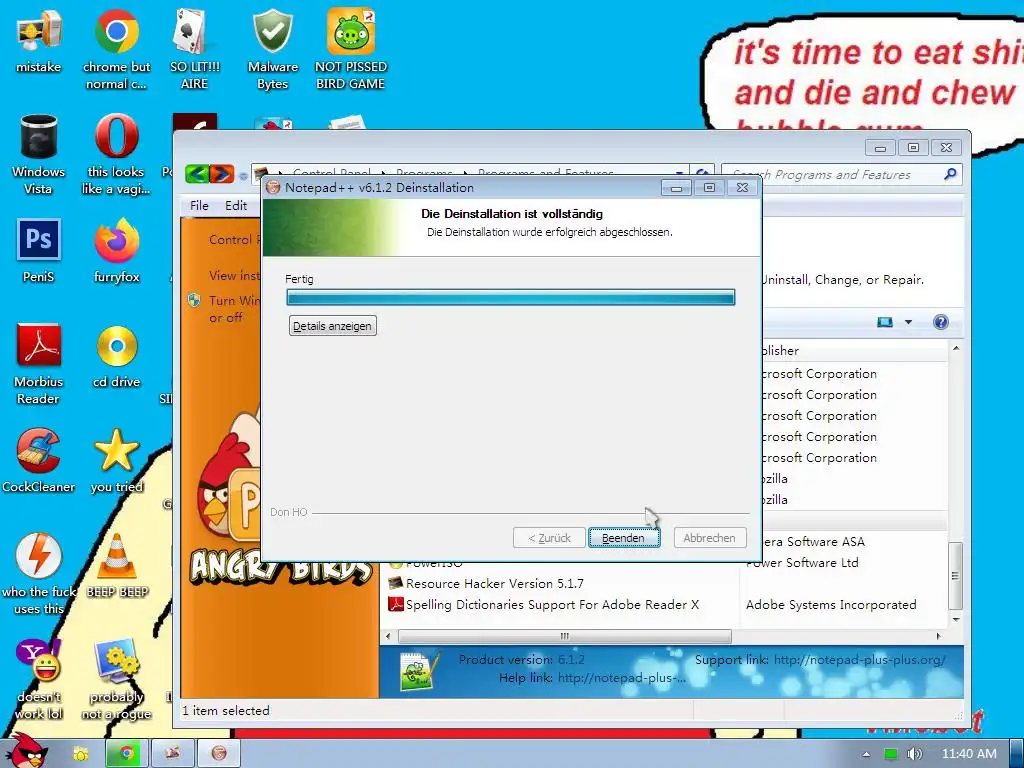Show hidden tray icons arrow
Screen dimensions: 1024x768
coord(866,754)
